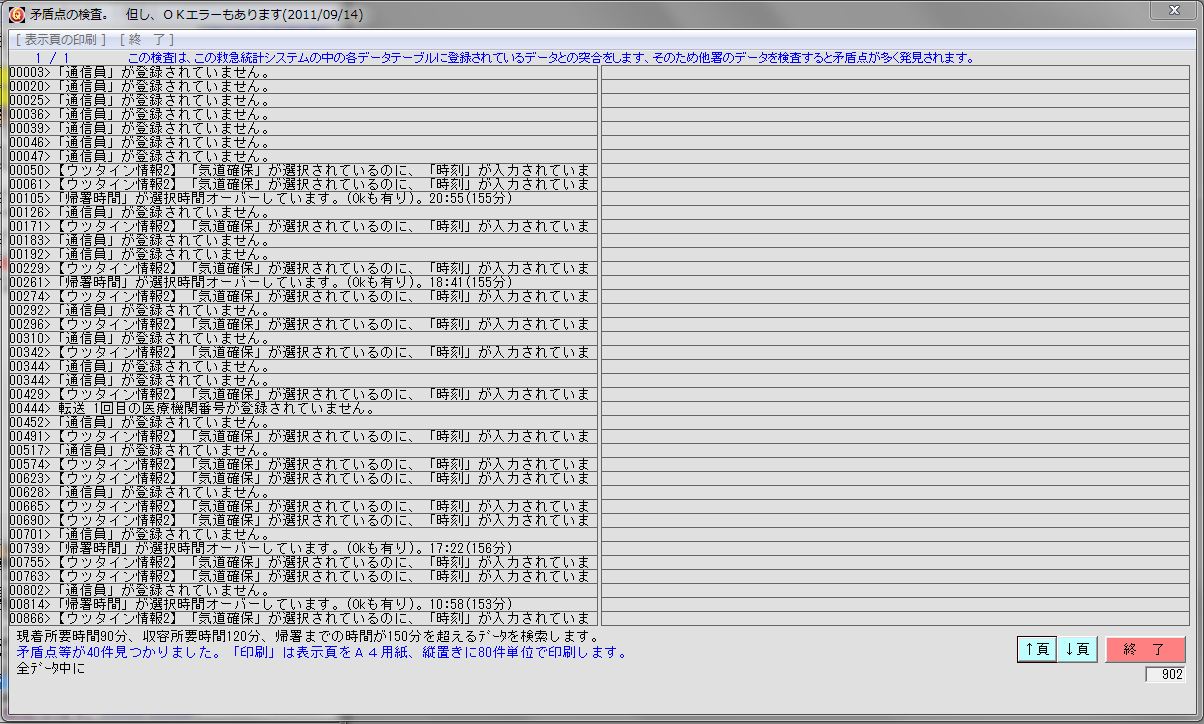Click the field showing 902
Image resolution: width=1204 pixels, height=724 pixels.
click(x=1166, y=675)
